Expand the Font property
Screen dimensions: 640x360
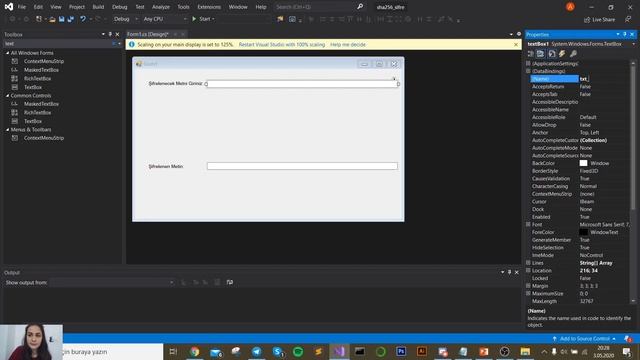click(x=528, y=224)
